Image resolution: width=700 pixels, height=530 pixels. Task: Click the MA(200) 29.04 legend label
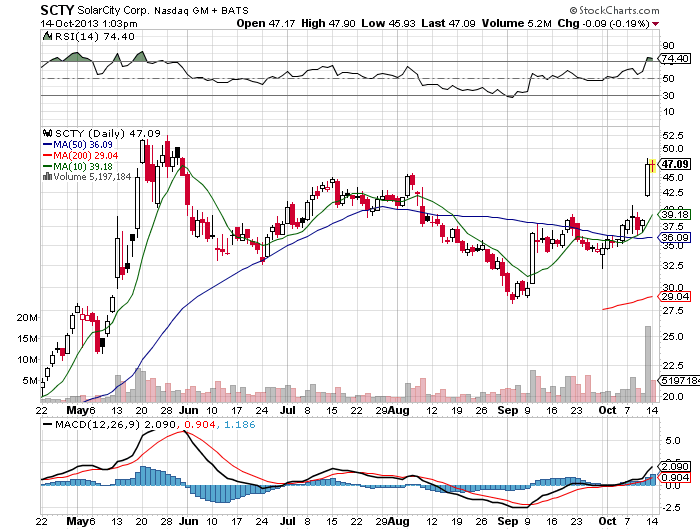86,155
